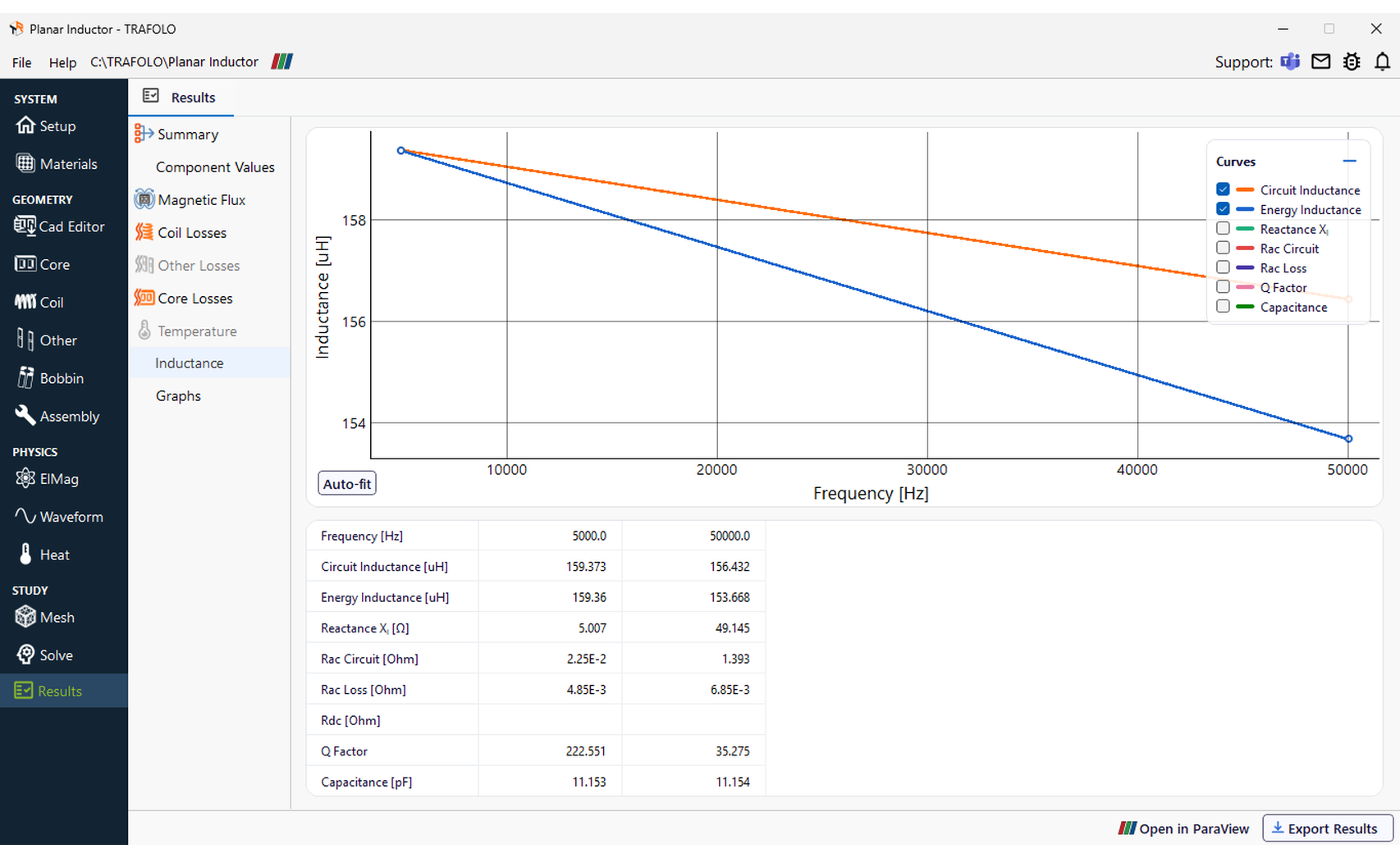Open the notifications bell
Screen dimensions: 1400x858
point(1383,62)
